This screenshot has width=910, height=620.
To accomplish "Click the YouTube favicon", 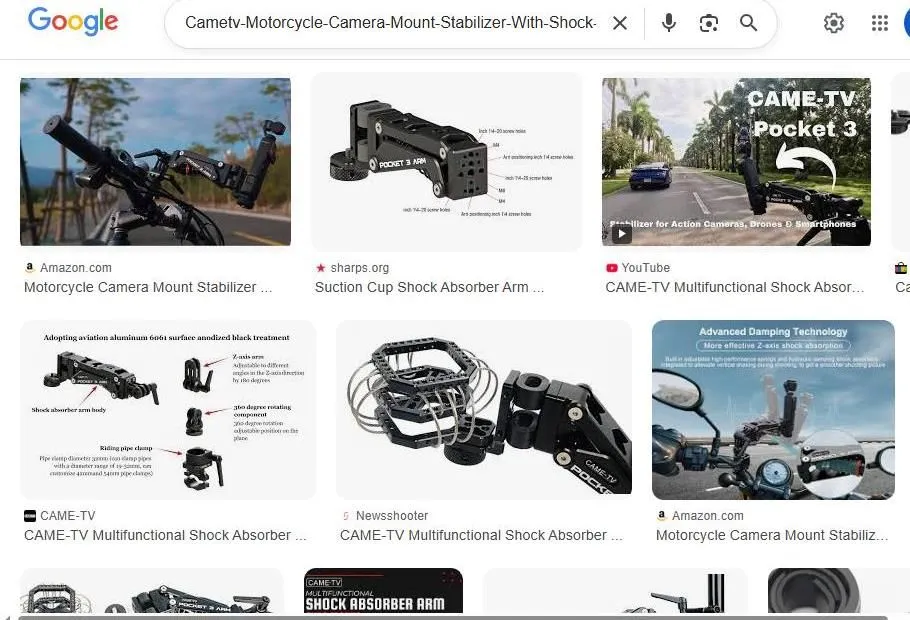I will tap(611, 268).
